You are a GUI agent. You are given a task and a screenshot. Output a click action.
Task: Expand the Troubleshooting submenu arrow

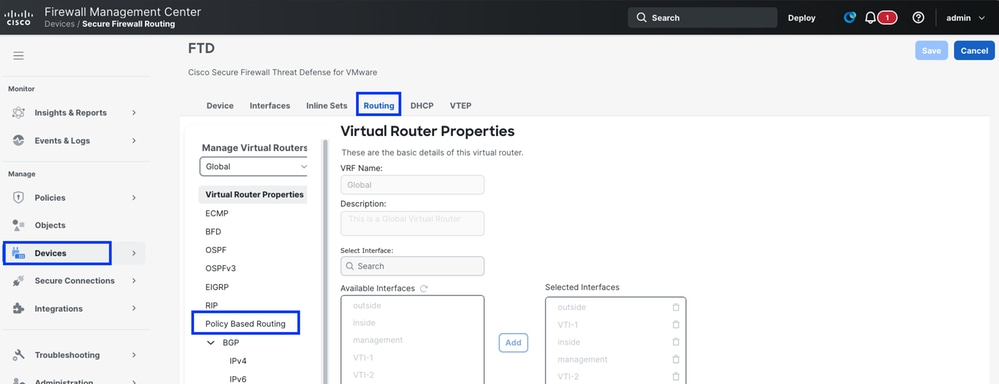point(134,355)
